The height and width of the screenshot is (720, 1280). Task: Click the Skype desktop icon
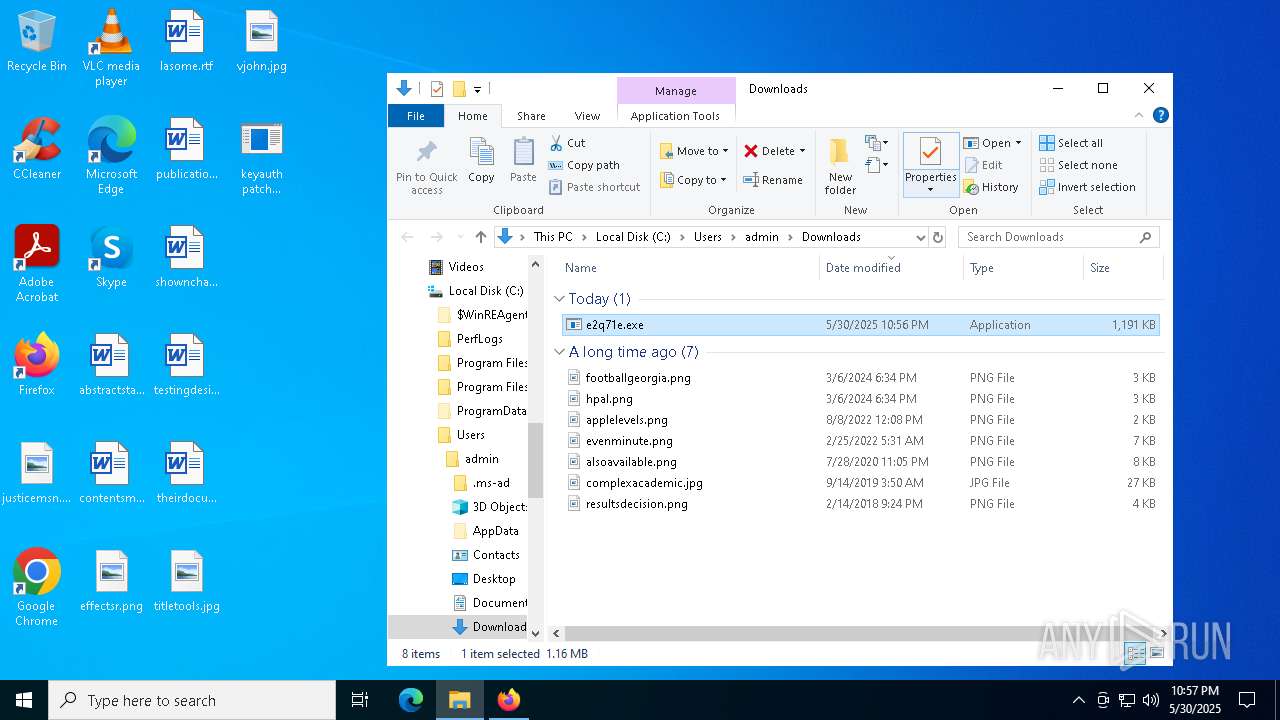click(x=111, y=257)
